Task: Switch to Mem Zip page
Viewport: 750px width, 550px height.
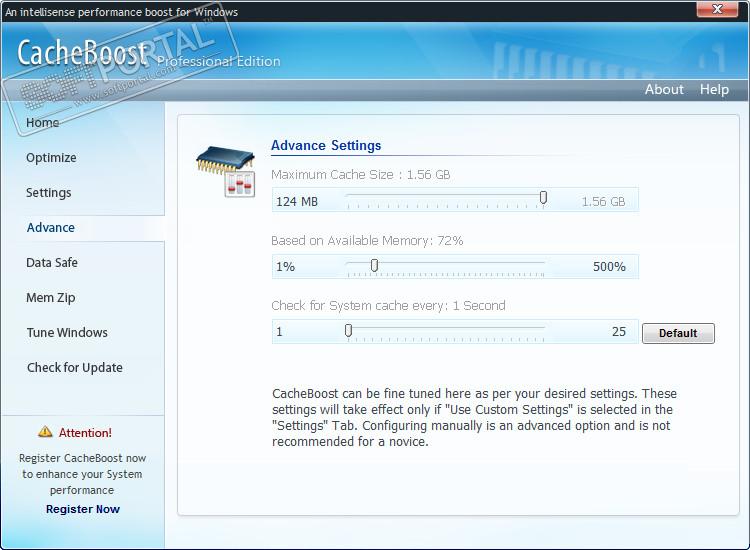Action: click(51, 297)
